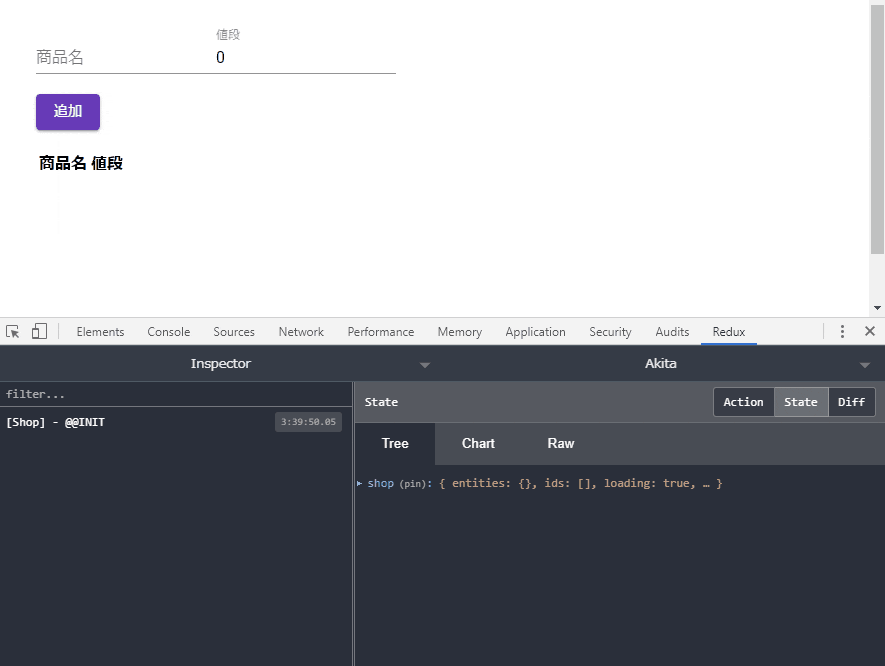This screenshot has width=885, height=666.
Task: Click the purple 追加 button
Action: 68,112
